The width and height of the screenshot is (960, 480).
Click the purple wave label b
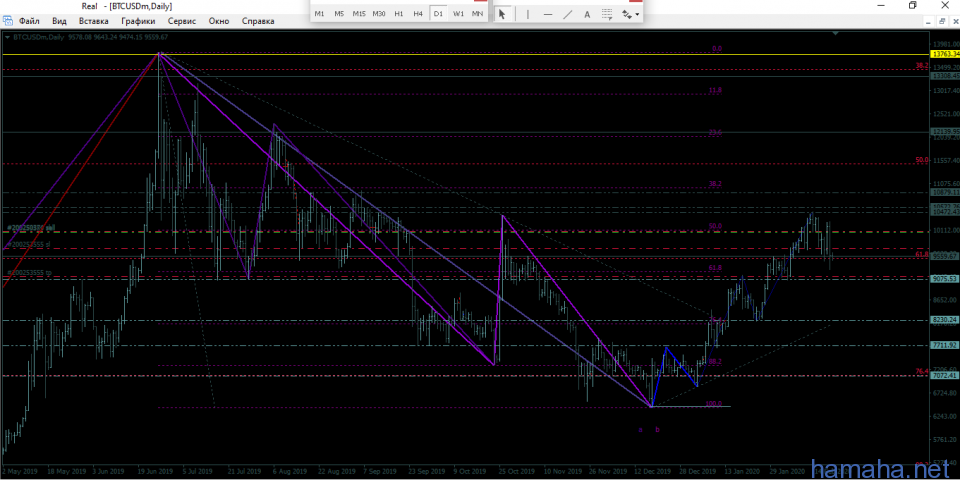[658, 430]
